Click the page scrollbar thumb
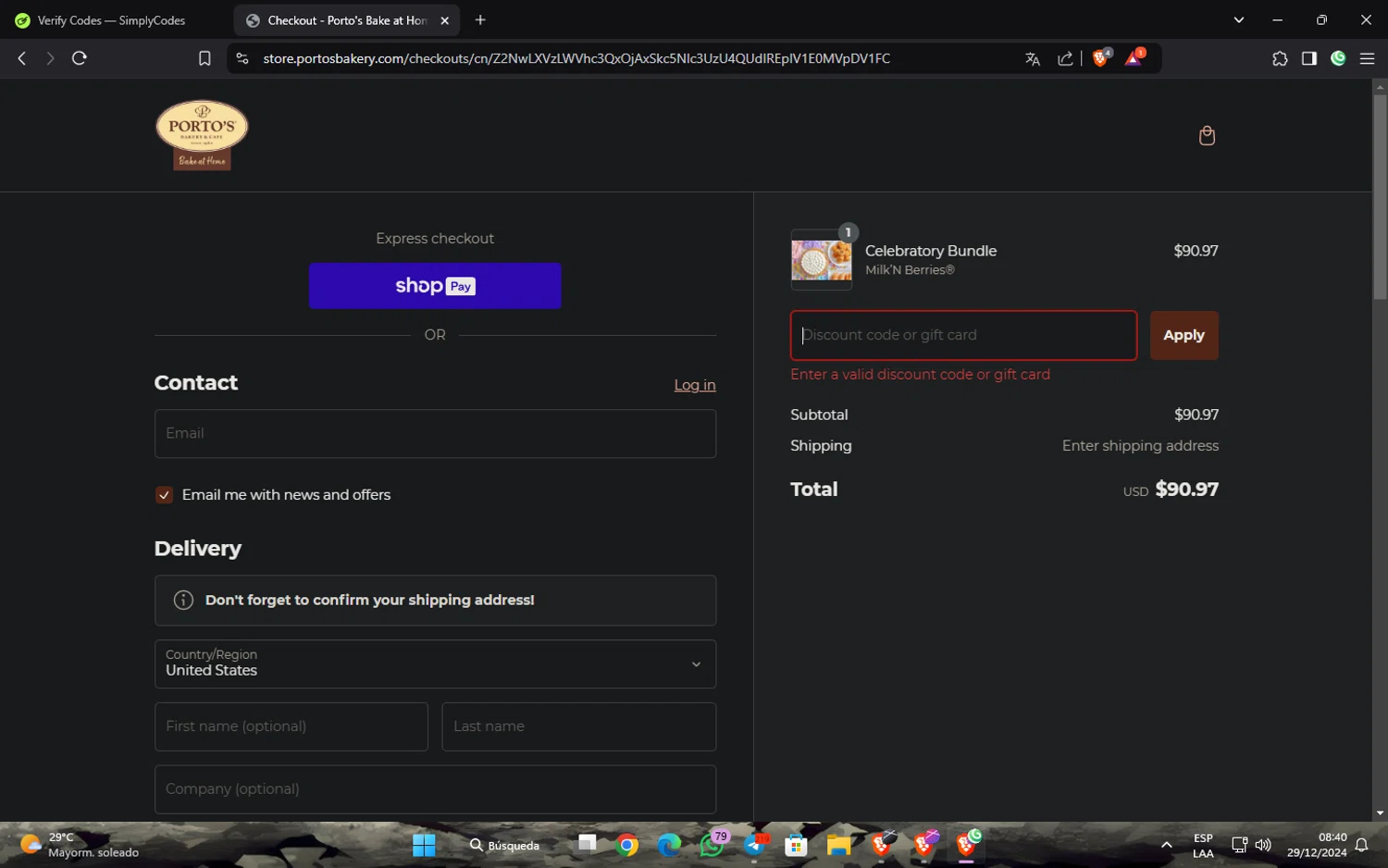1388x868 pixels. (x=1380, y=196)
